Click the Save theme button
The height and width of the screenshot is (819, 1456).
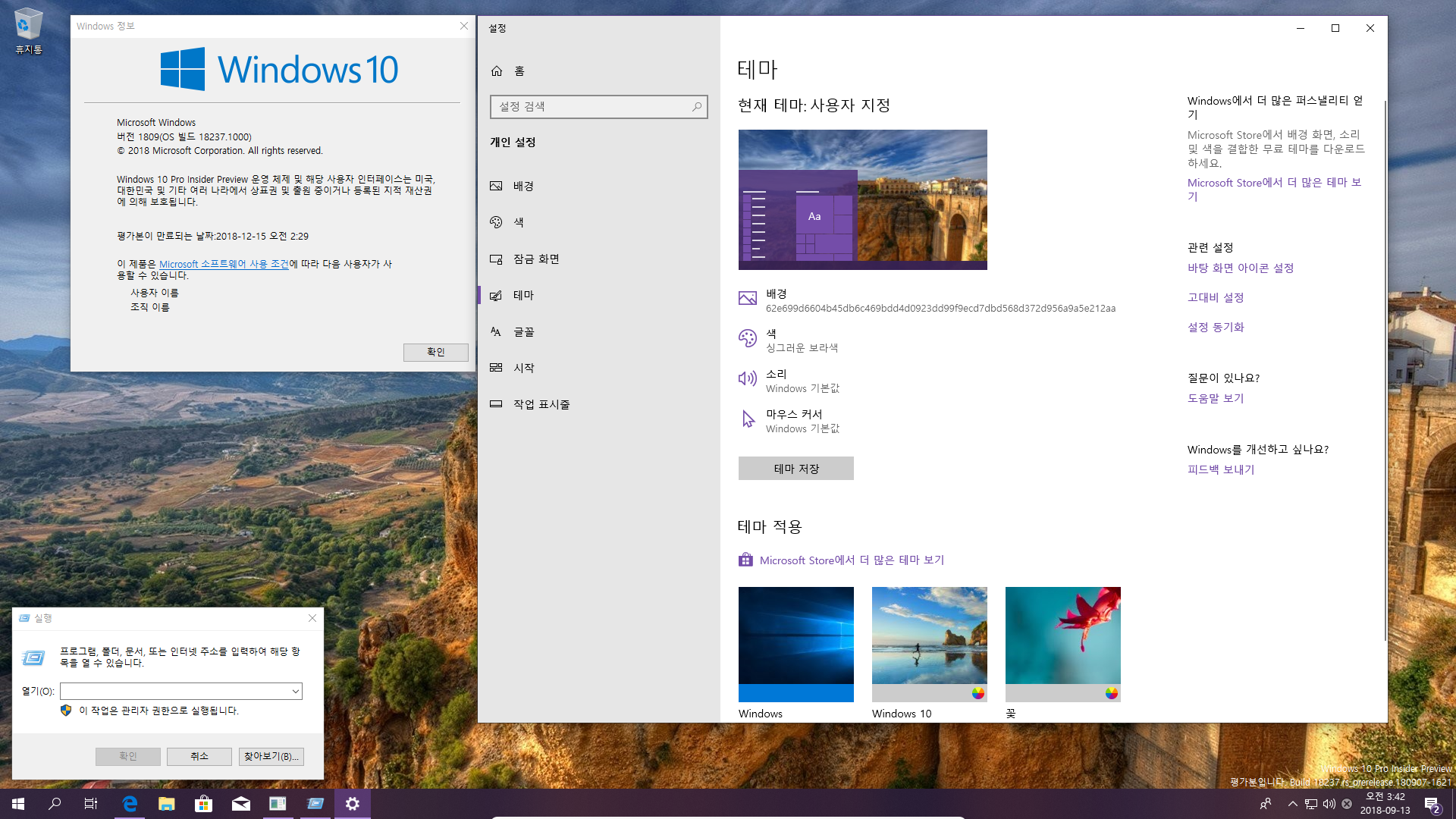click(x=796, y=469)
